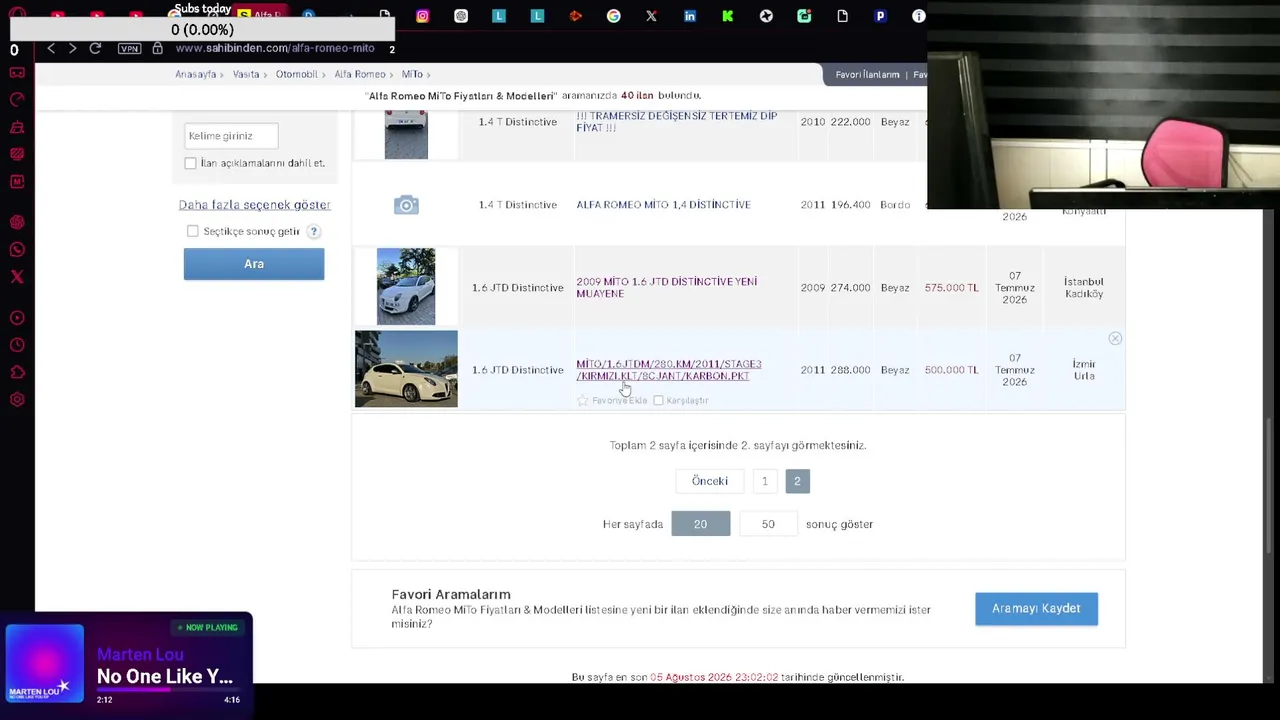The image size is (1280, 720).
Task: Click the help question mark beside Seçtikçe sonuç getir
Action: click(x=313, y=231)
